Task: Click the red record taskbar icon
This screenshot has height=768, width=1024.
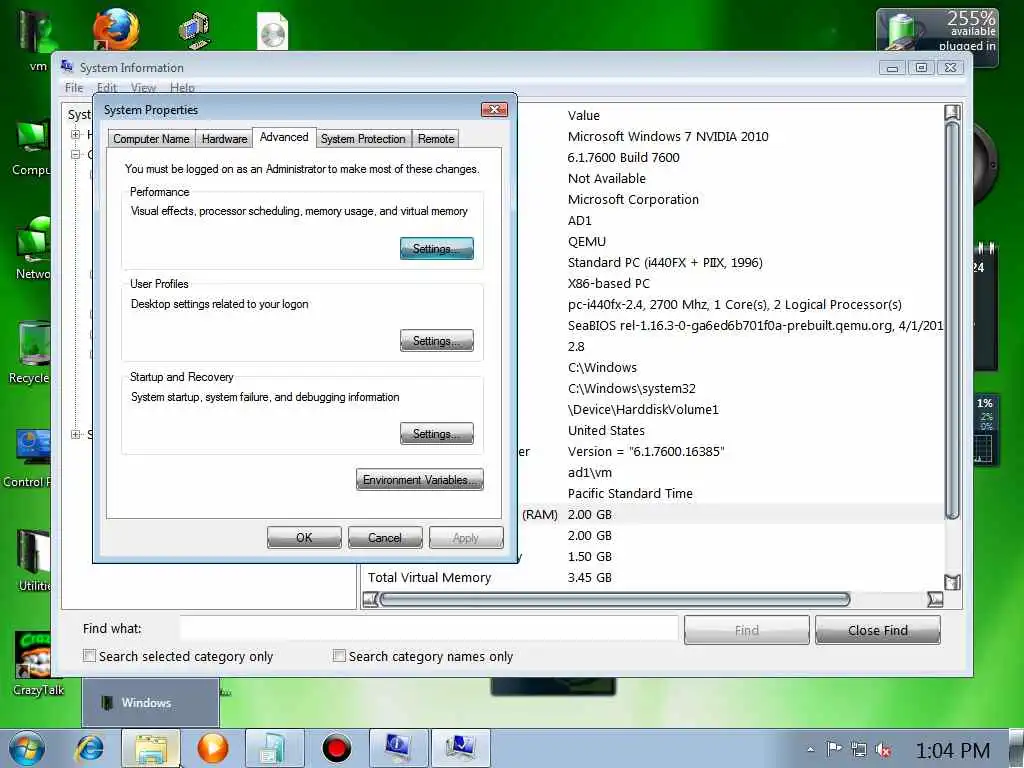Action: coord(336,748)
